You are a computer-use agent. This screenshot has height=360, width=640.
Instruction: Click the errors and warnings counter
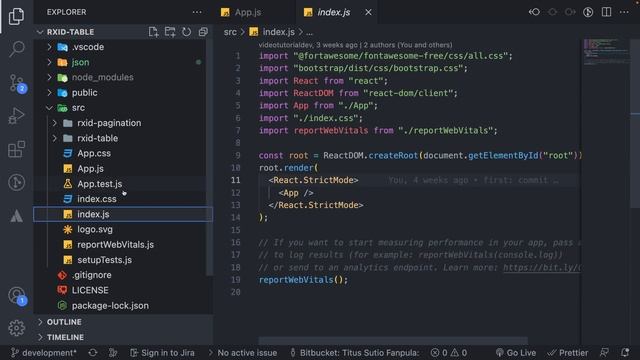(x=449, y=353)
